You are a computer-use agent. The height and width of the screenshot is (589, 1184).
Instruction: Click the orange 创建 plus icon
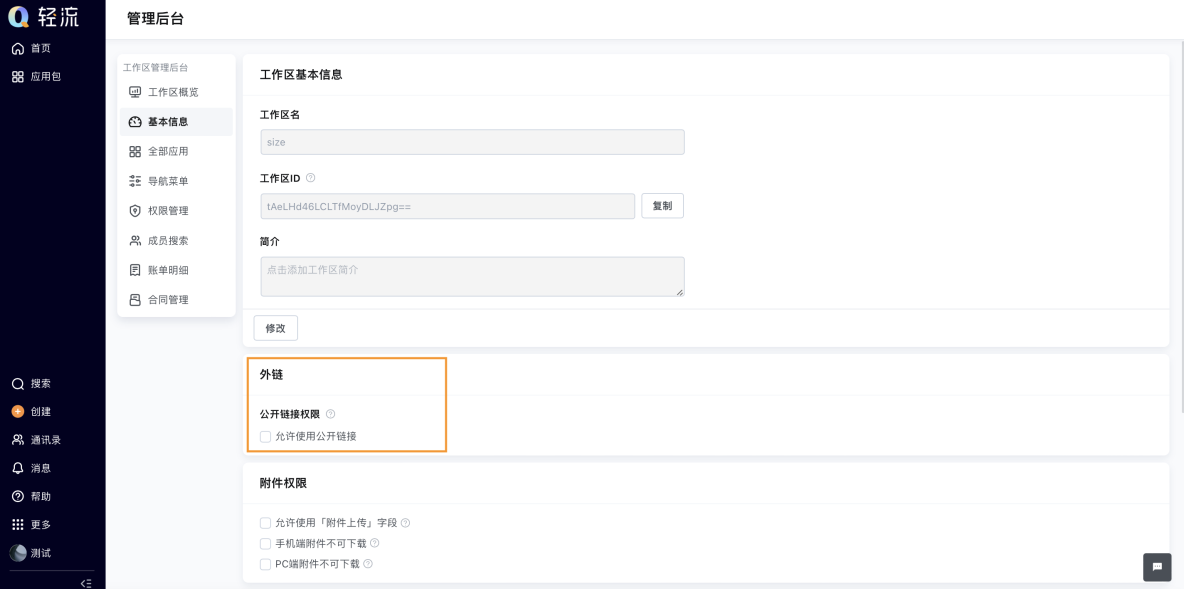click(18, 412)
